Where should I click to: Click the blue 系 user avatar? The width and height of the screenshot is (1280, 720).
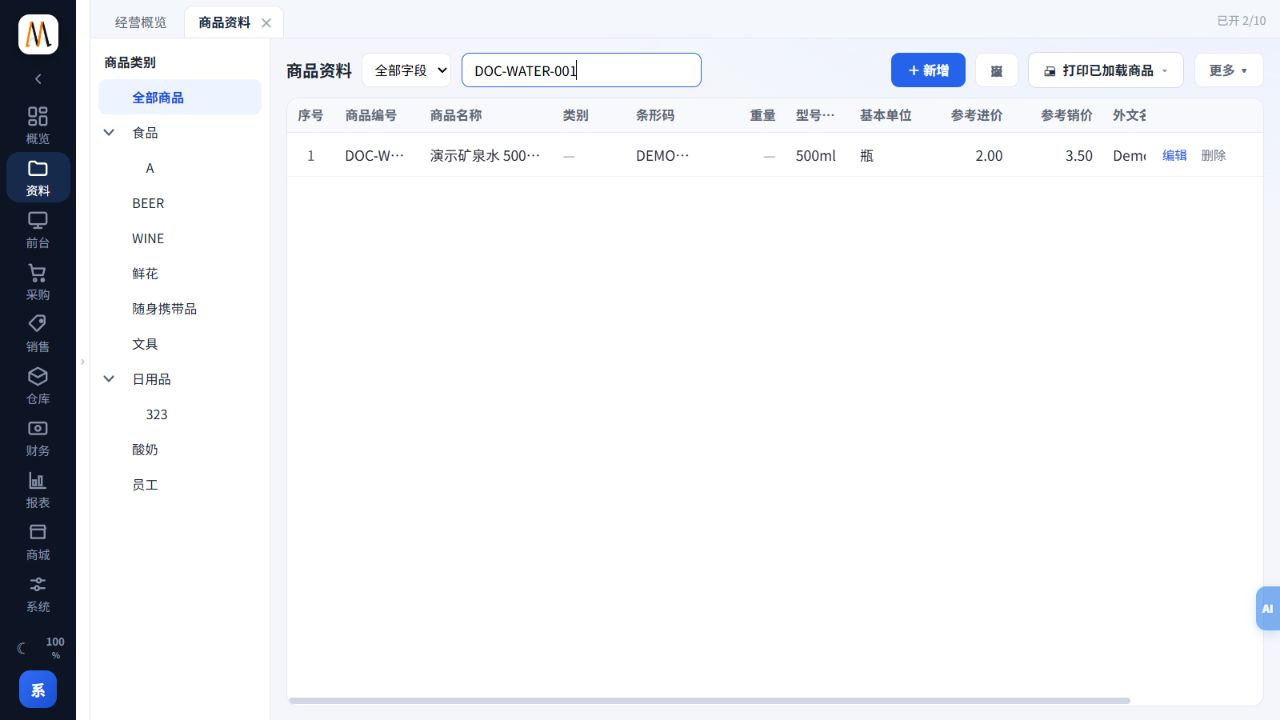point(38,689)
